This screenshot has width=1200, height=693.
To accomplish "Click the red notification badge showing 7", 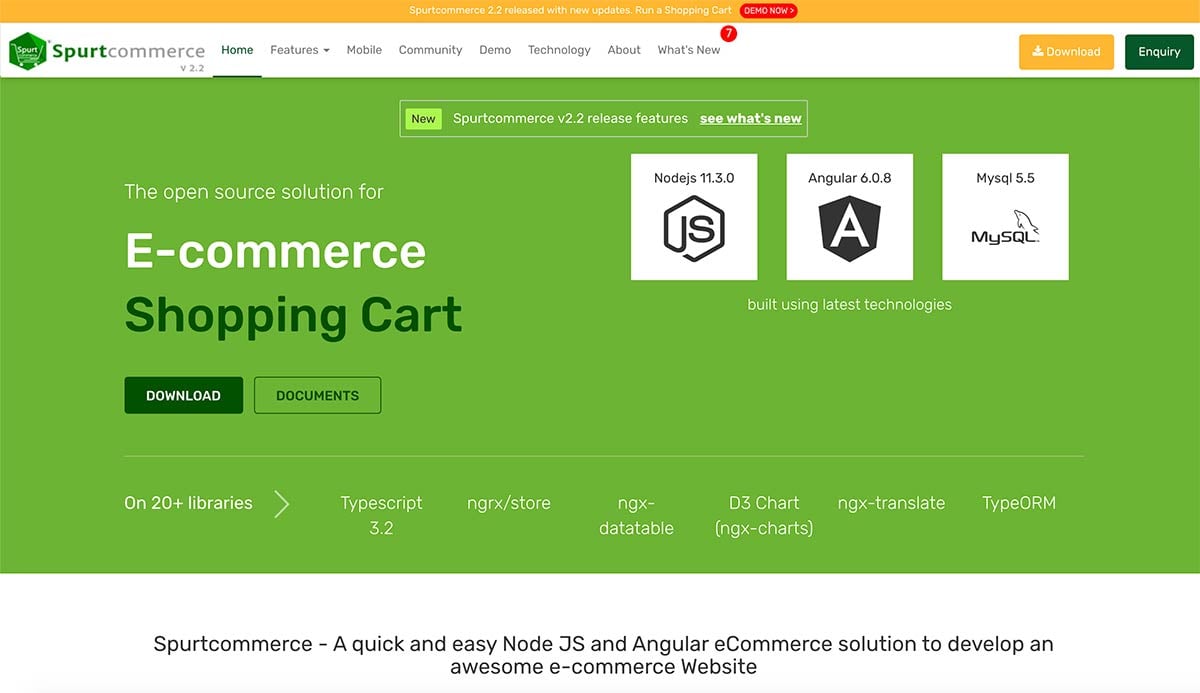I will click(x=728, y=33).
